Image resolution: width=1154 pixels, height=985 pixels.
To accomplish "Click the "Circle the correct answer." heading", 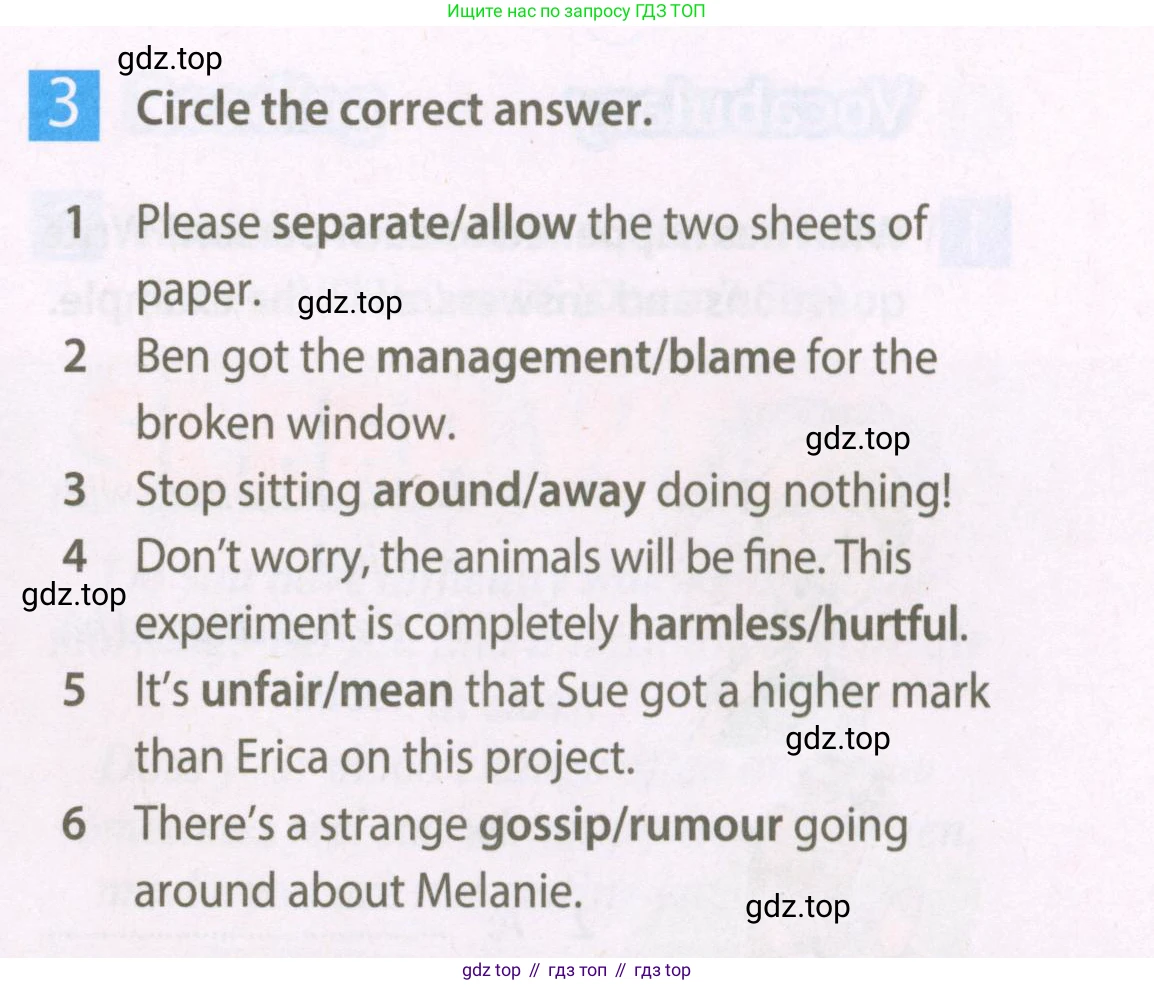I will [x=394, y=108].
